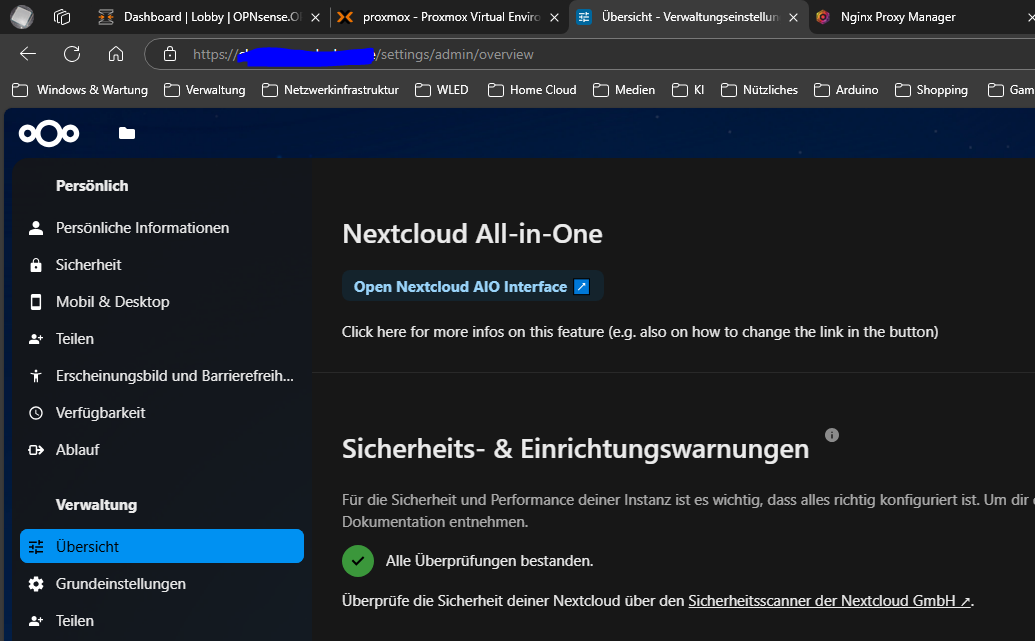The height and width of the screenshot is (641, 1035).
Task: Open the second bookmark folder, Verwaltung
Action: point(205,90)
